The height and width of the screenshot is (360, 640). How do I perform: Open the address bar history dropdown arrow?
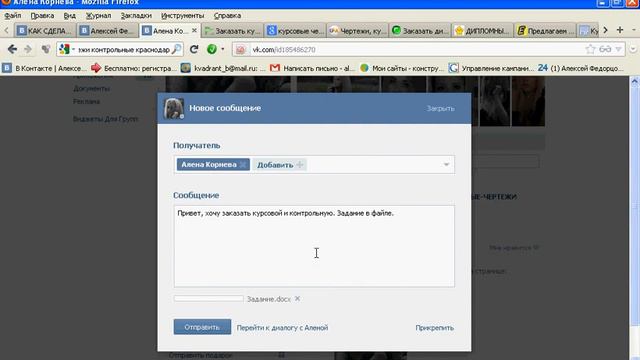pyautogui.click(x=618, y=49)
